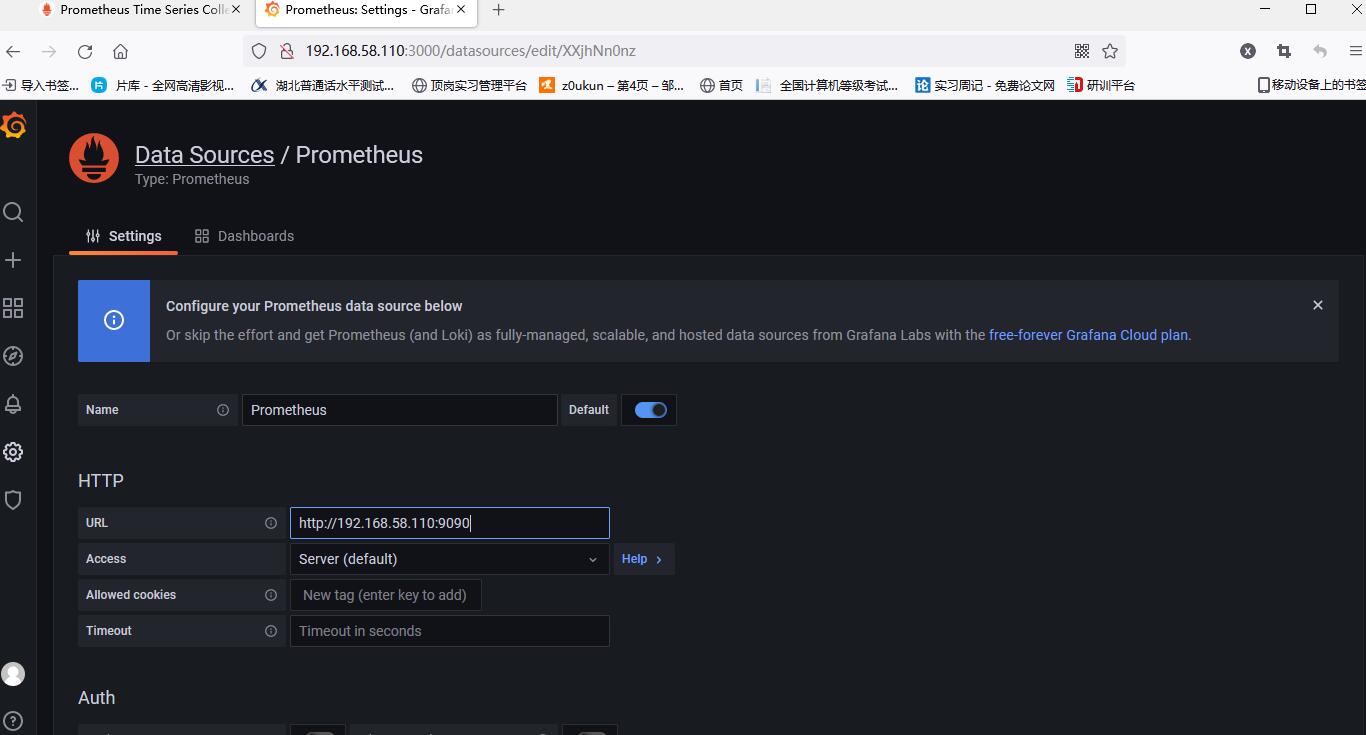Open the user profile avatar
This screenshot has width=1366, height=735.
(13, 674)
